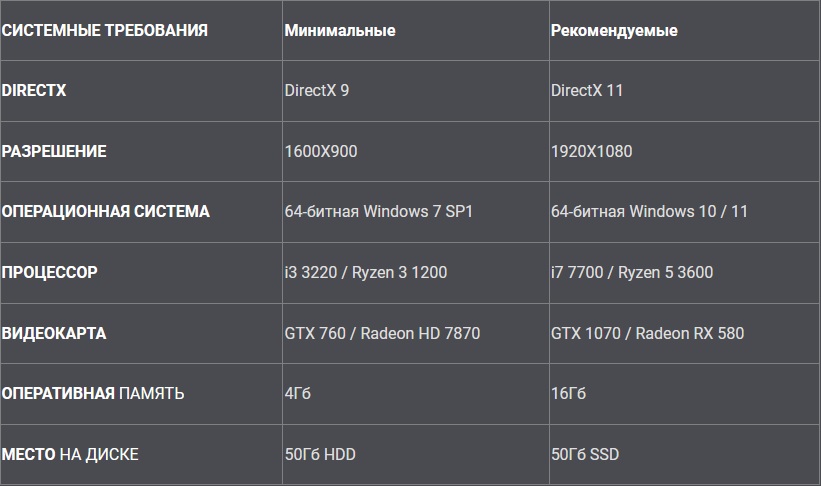Select the ПРОЦЕССОР row label

point(50,272)
